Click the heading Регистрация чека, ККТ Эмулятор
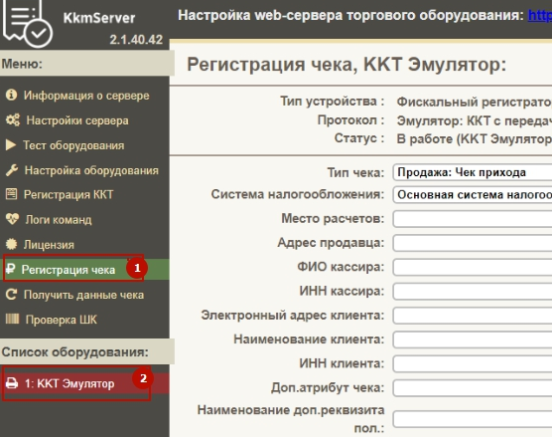Screen dimensions: 552x437 pyautogui.click(x=346, y=64)
